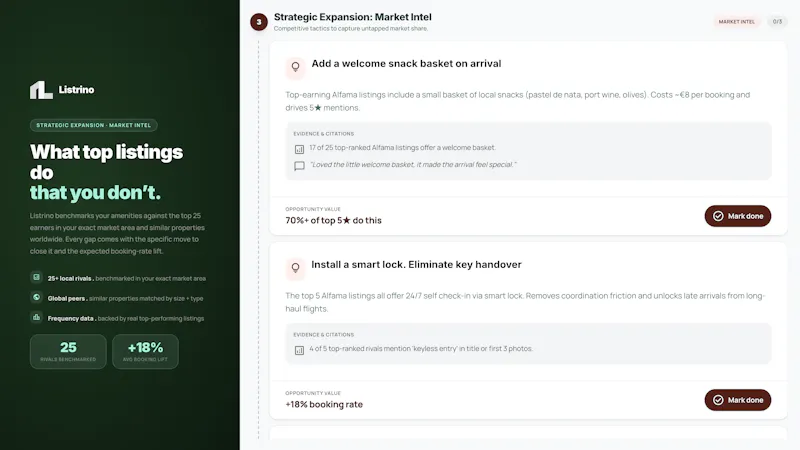The image size is (800, 450).
Task: Click the '25 rivals benchmarked' stat card
Action: (x=68, y=352)
